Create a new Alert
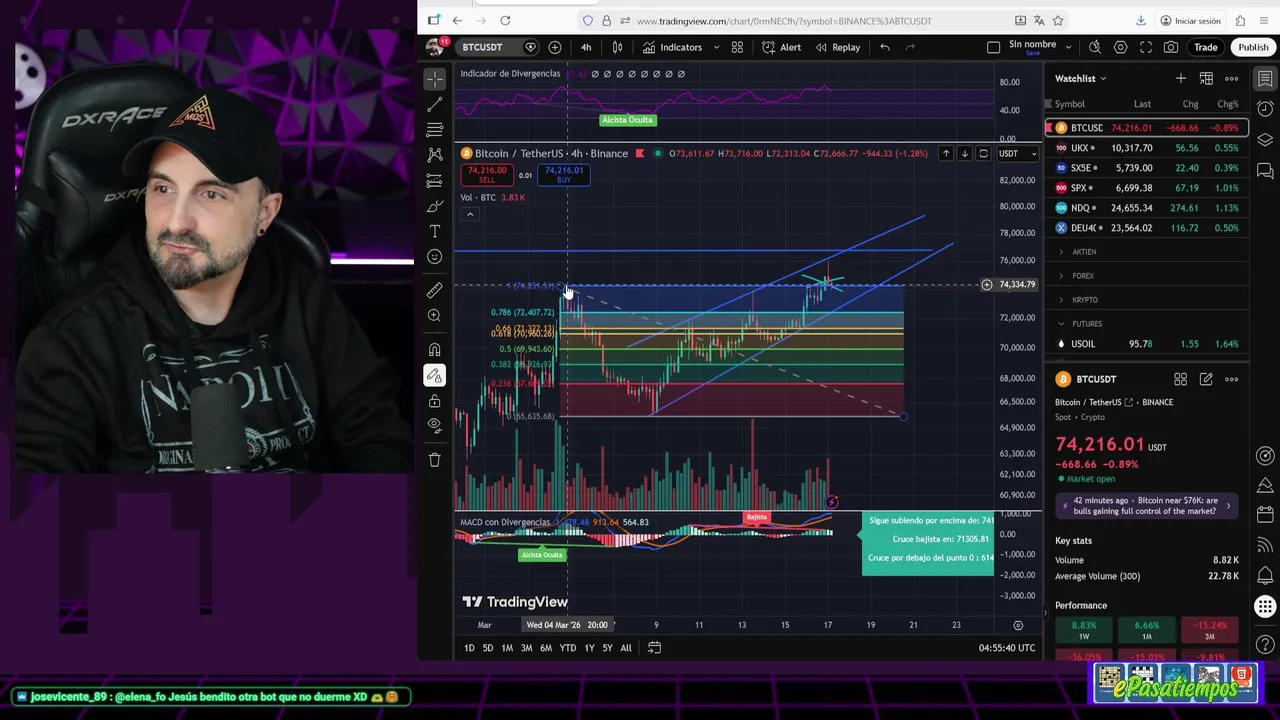Viewport: 1280px width, 720px height. (781, 47)
